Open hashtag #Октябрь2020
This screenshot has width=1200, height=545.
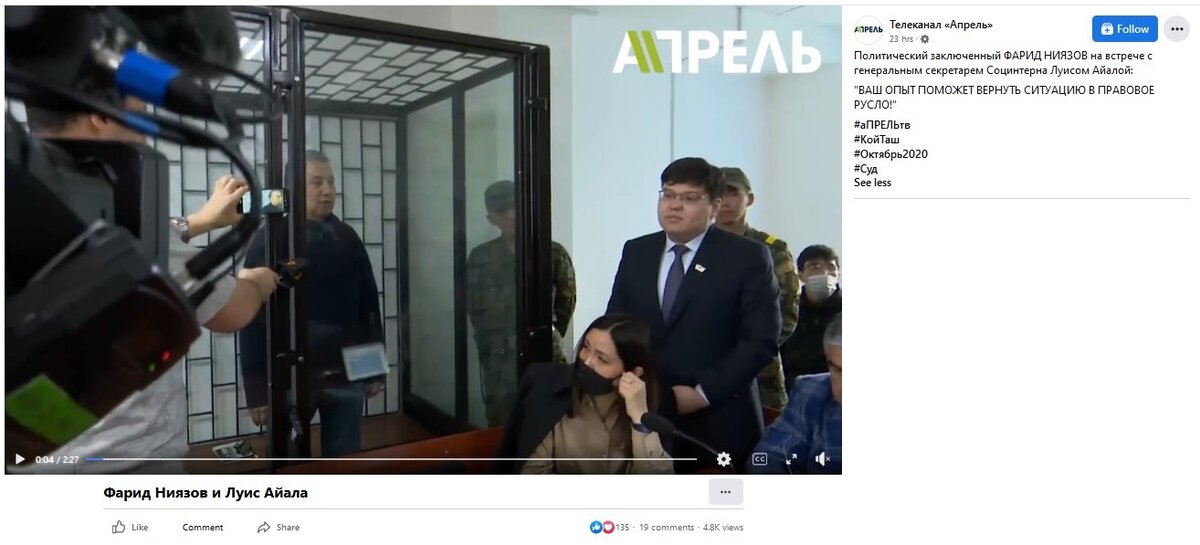[890, 154]
